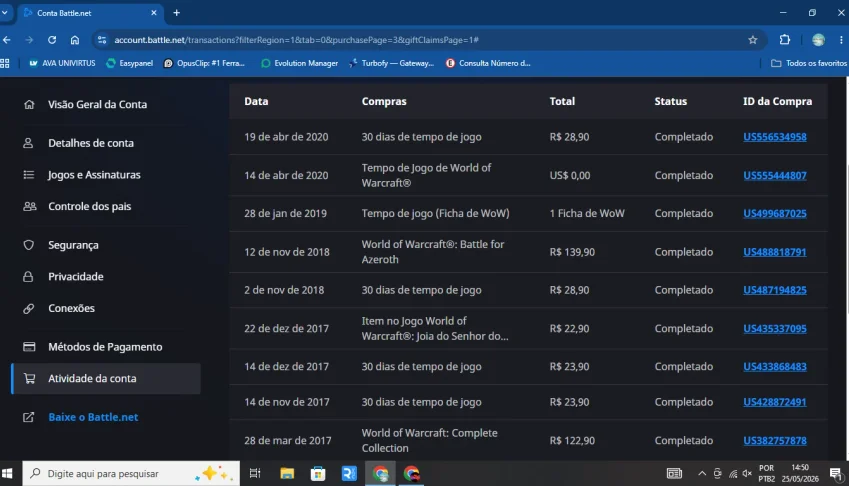Open Easypanel bookmark
The width and height of the screenshot is (849, 486).
point(129,63)
